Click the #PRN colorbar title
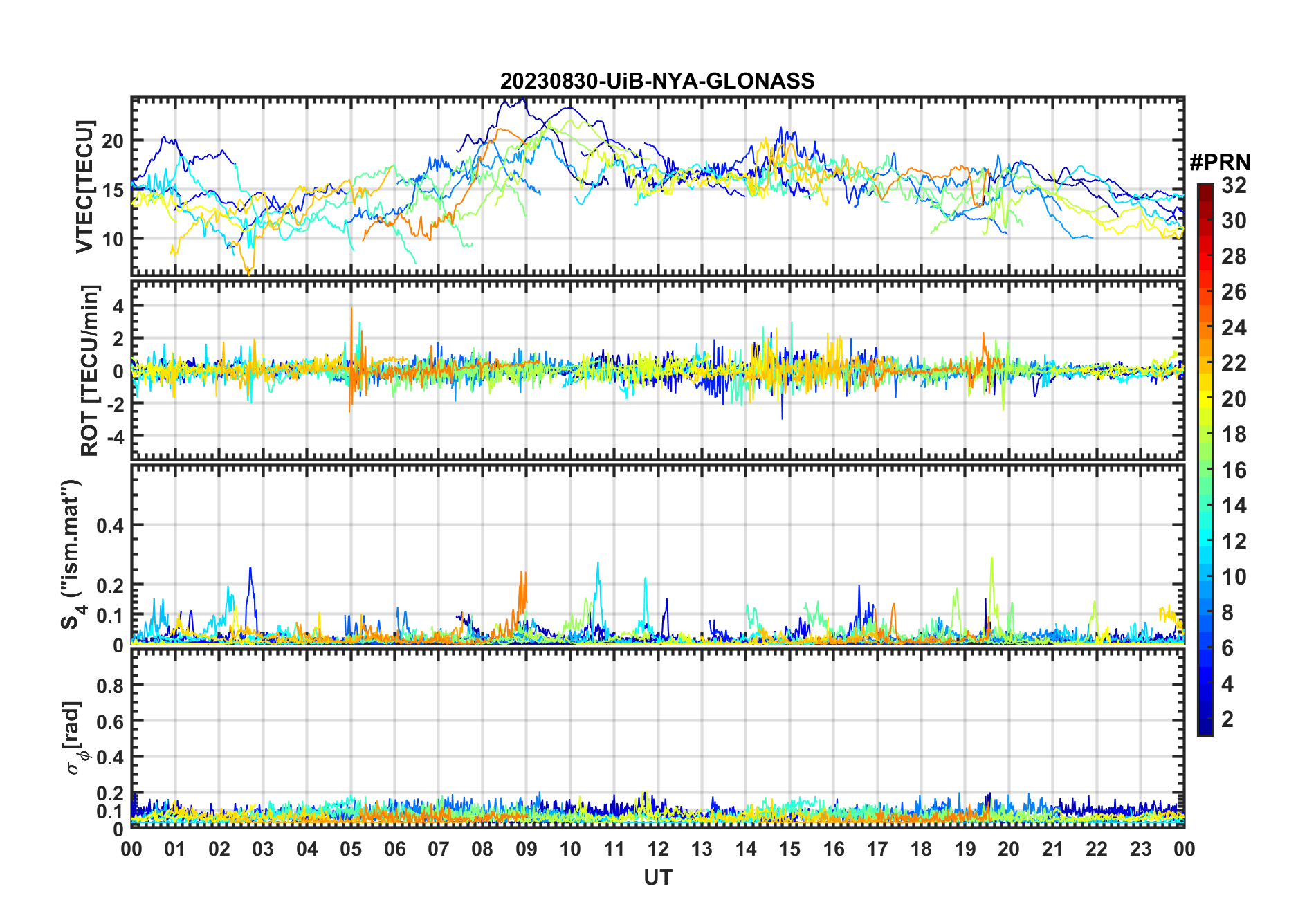The image size is (1316, 920). pos(1220,163)
